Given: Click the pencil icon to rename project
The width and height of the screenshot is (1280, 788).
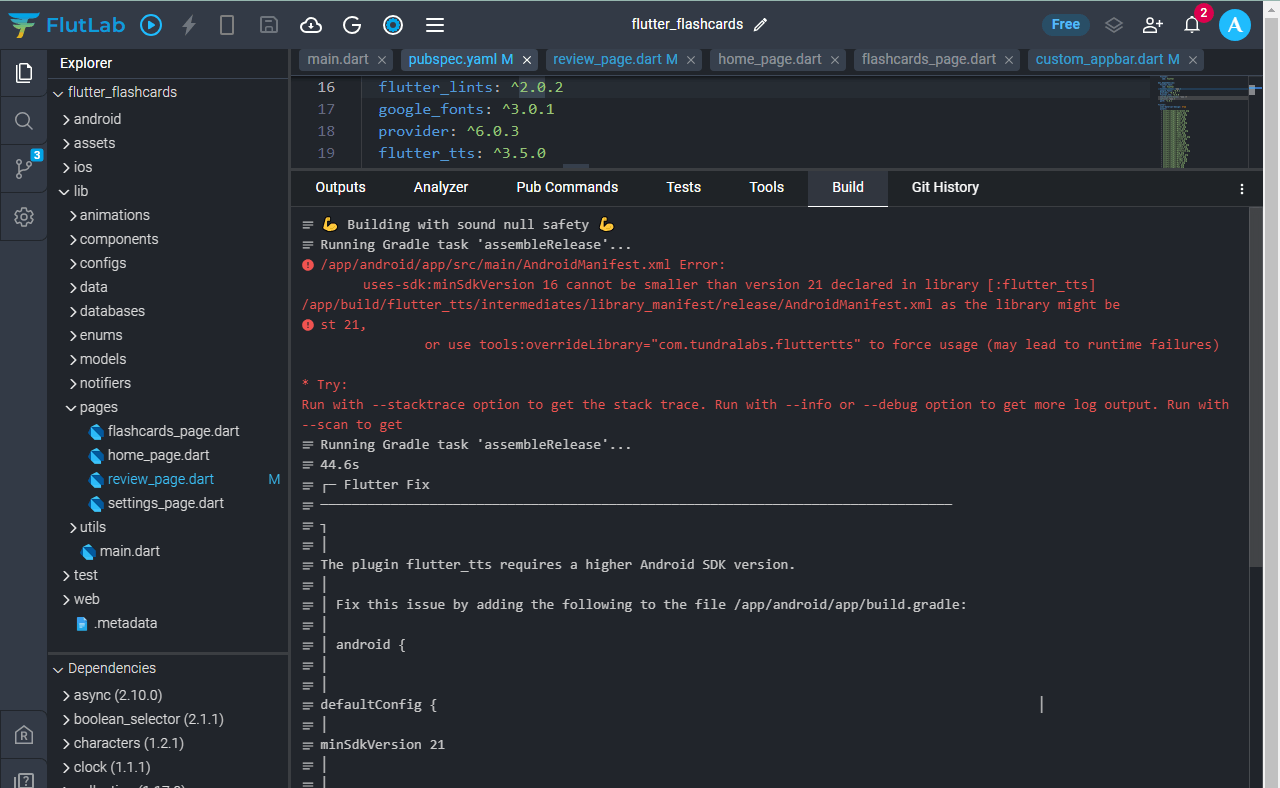Looking at the screenshot, I should pos(760,25).
